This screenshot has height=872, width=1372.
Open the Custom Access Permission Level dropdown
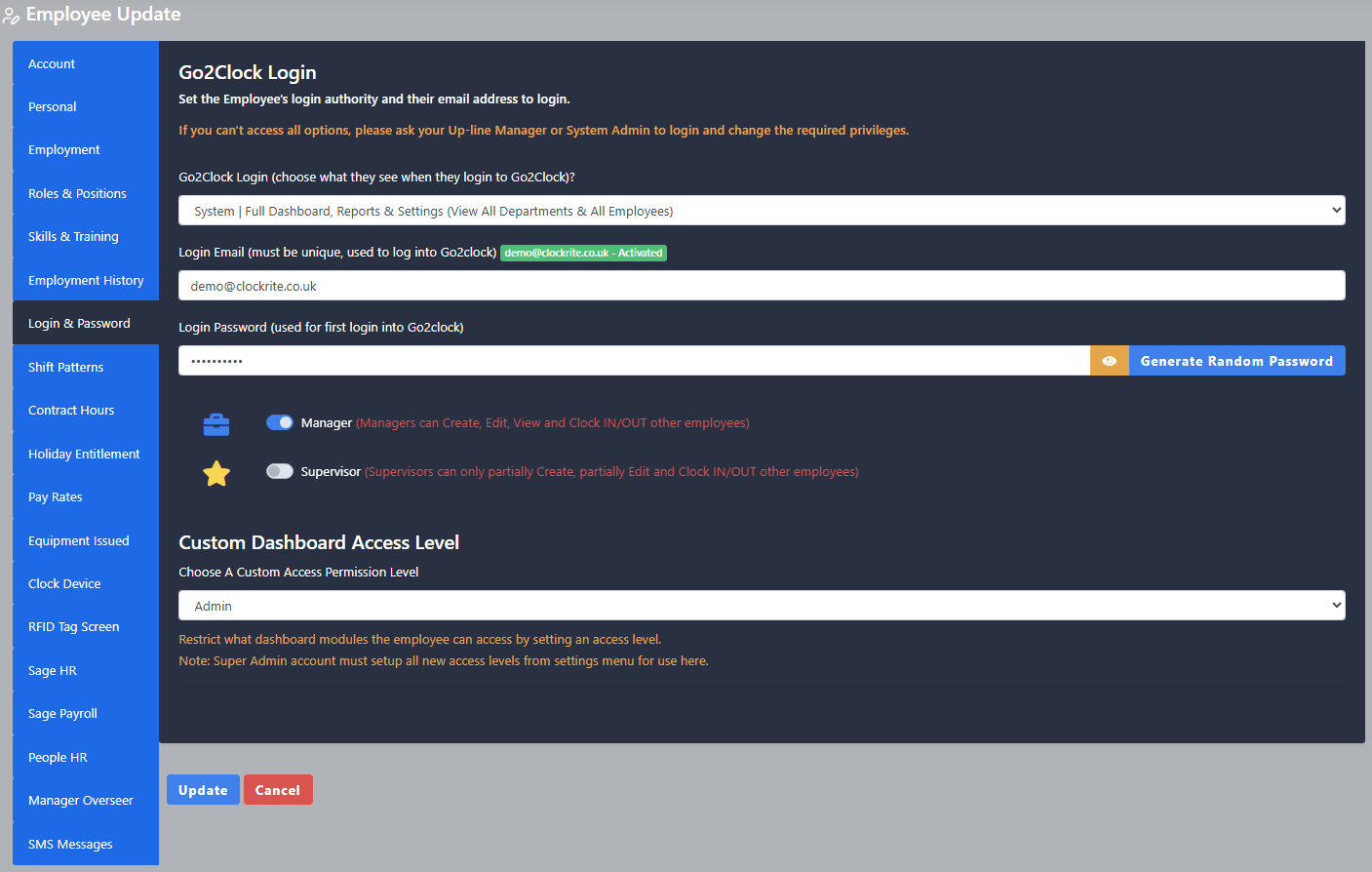(x=762, y=606)
